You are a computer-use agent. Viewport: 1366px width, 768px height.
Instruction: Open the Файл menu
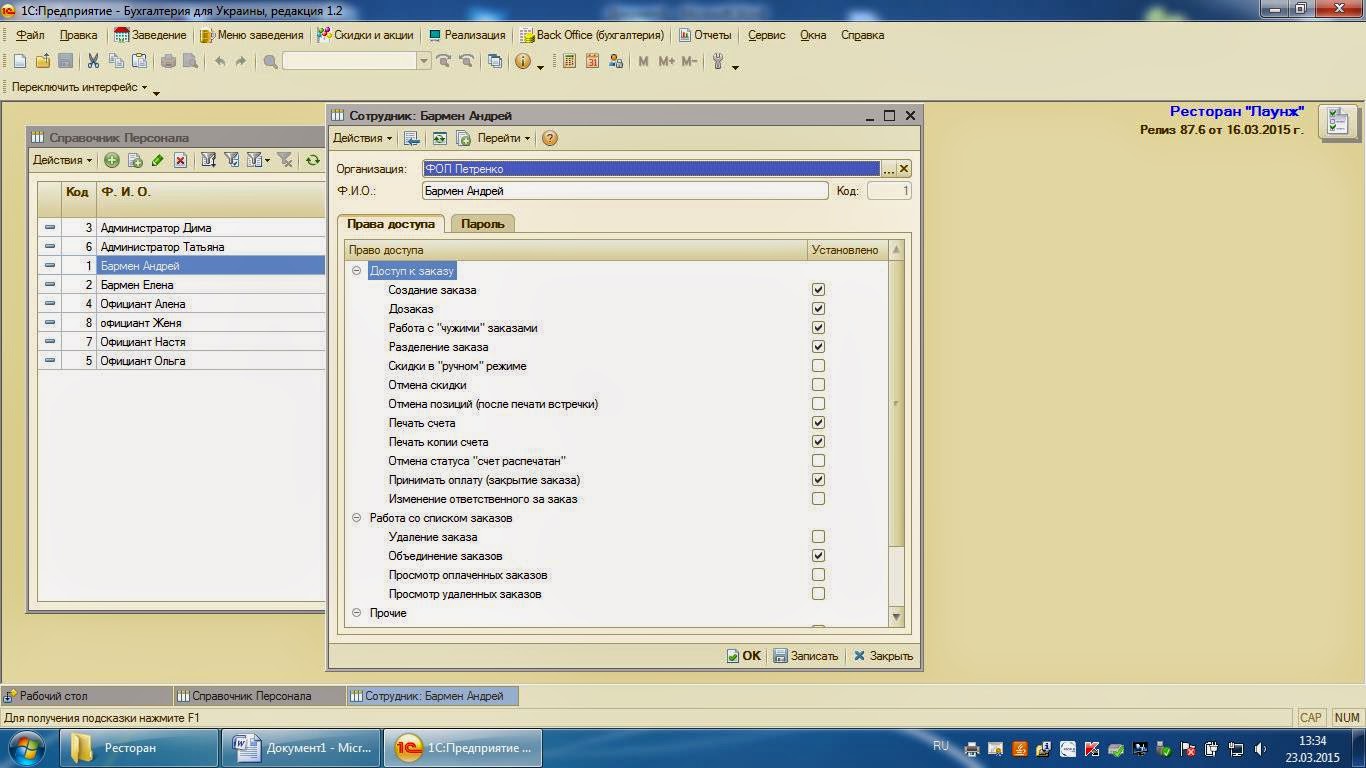(30, 35)
